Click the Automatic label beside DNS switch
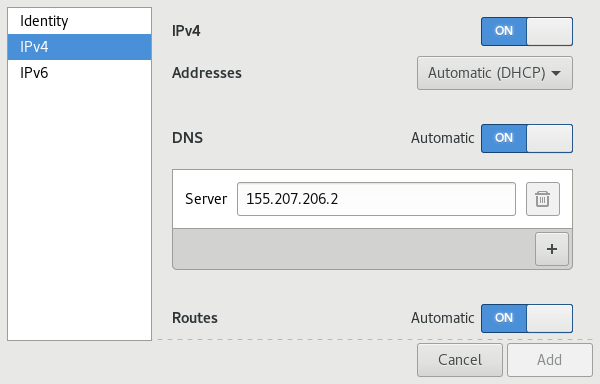Screen dimensions: 600x384 click(442, 138)
